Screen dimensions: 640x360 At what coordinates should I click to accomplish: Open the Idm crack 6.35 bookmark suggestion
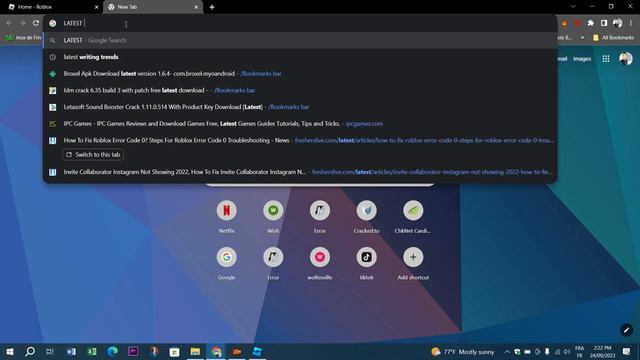click(300, 91)
